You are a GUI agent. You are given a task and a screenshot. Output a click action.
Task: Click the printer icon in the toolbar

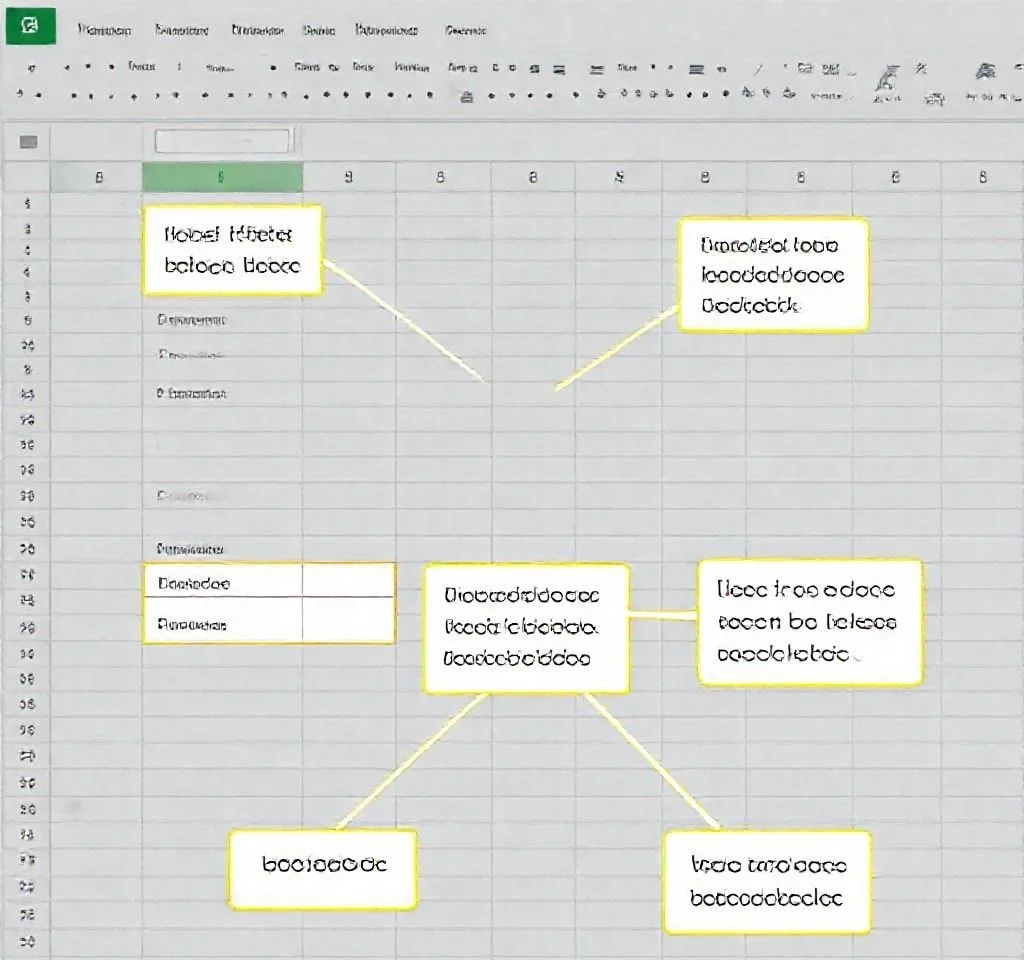465,97
